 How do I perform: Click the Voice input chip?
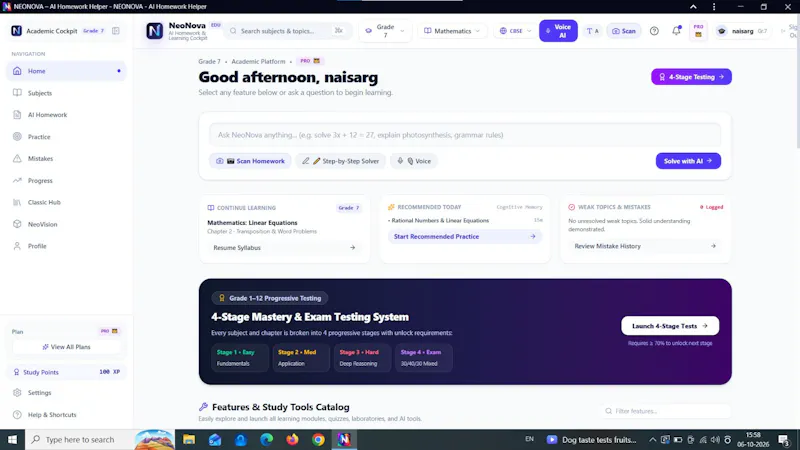point(414,161)
